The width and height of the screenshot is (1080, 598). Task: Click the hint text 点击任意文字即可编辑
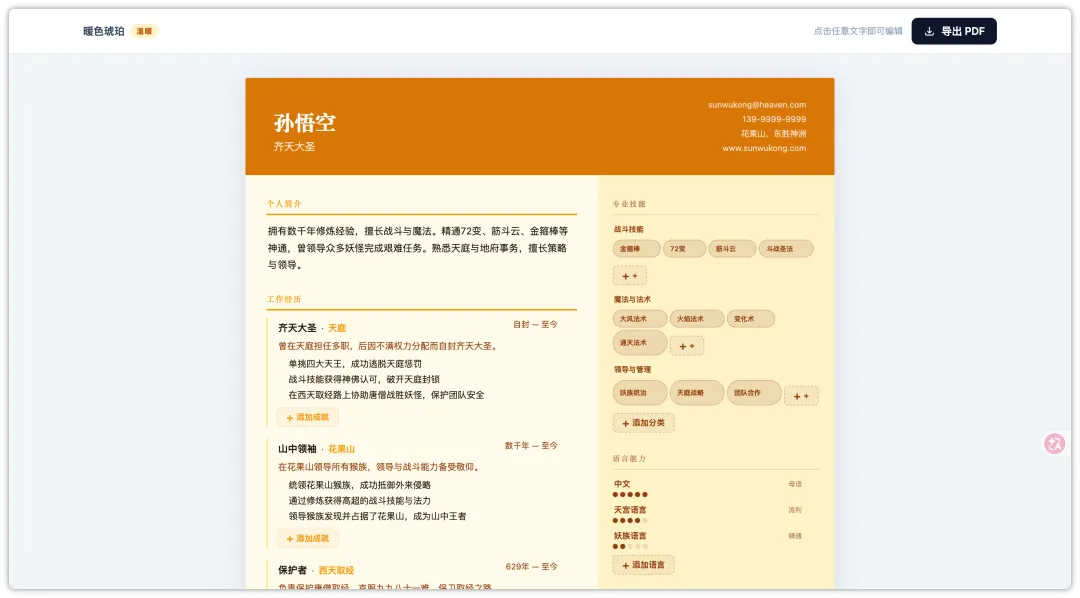click(x=858, y=31)
